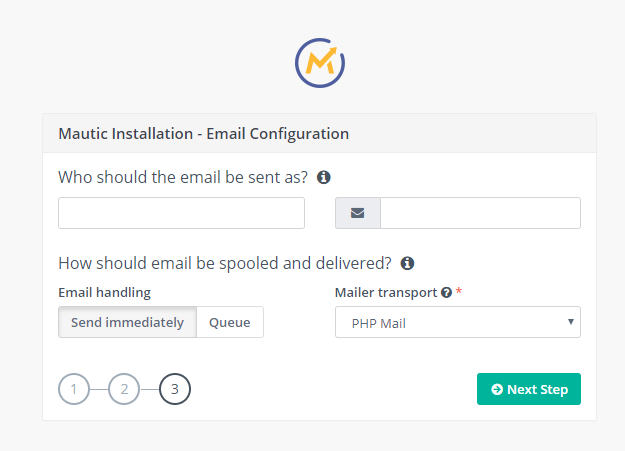
Task: Click the arrow icon in Next Step button
Action: pyautogui.click(x=496, y=389)
